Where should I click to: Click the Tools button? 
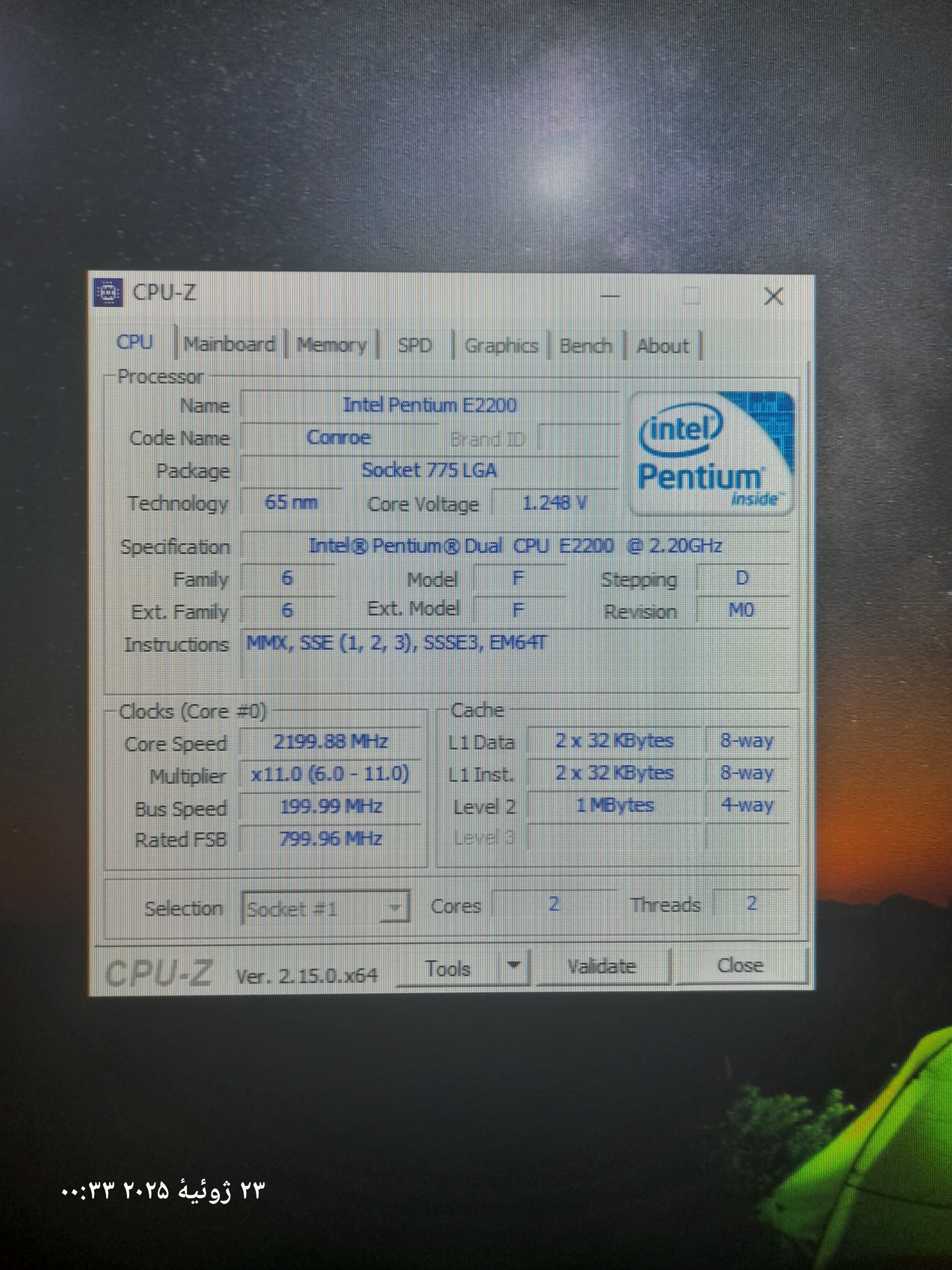tap(448, 968)
